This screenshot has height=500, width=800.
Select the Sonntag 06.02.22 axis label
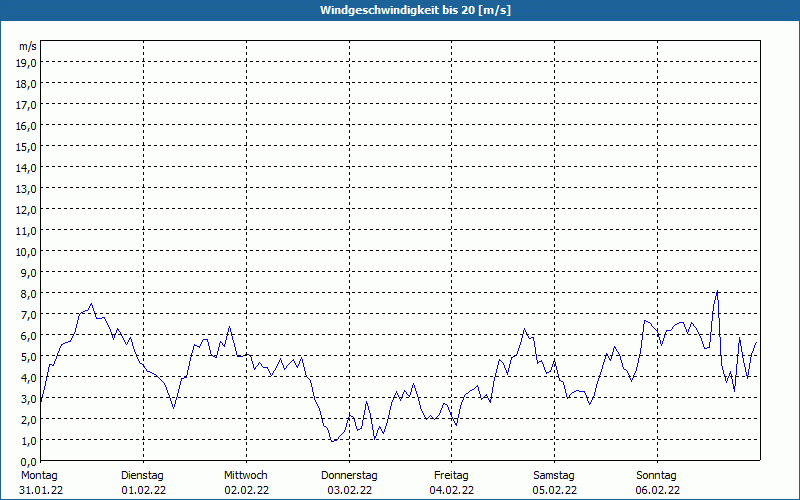(x=657, y=483)
